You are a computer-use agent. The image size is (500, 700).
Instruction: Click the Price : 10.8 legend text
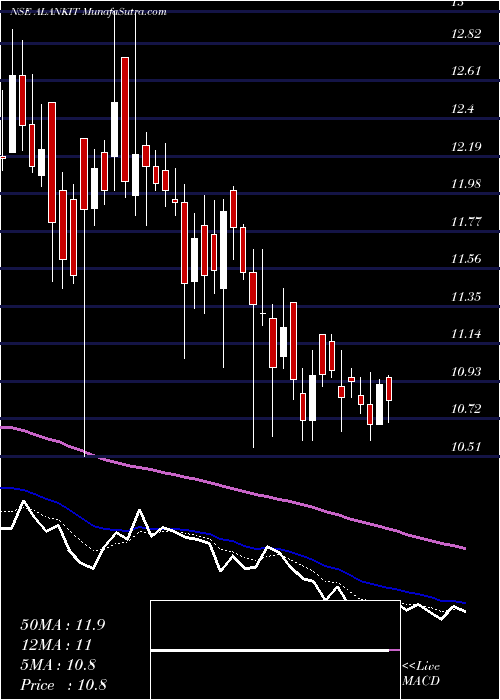(x=63, y=685)
